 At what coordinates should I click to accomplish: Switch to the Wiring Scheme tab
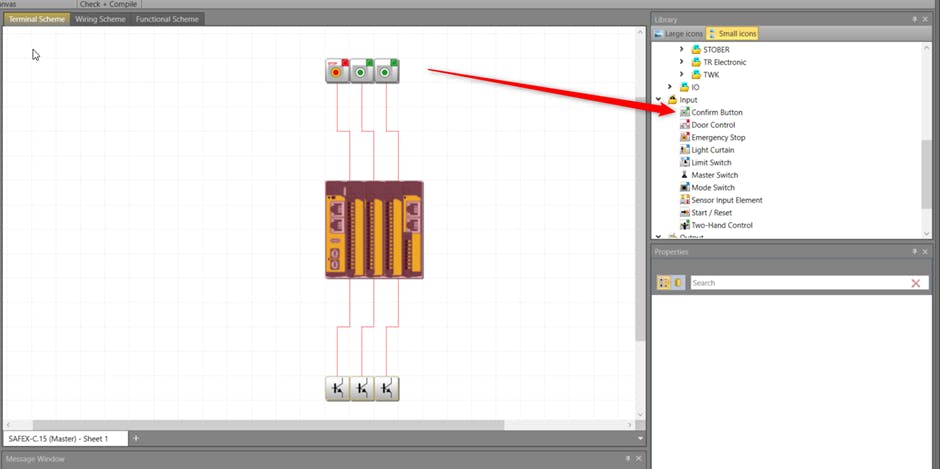(x=100, y=19)
